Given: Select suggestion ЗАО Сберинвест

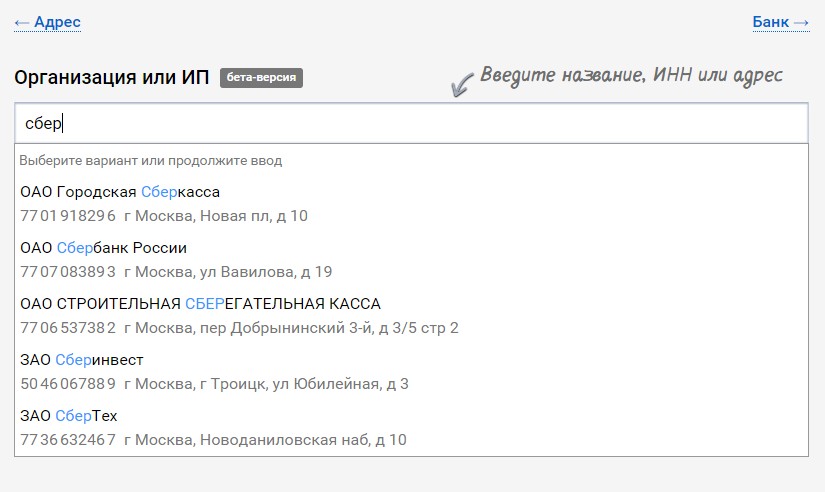Looking at the screenshot, I should click(x=411, y=371).
